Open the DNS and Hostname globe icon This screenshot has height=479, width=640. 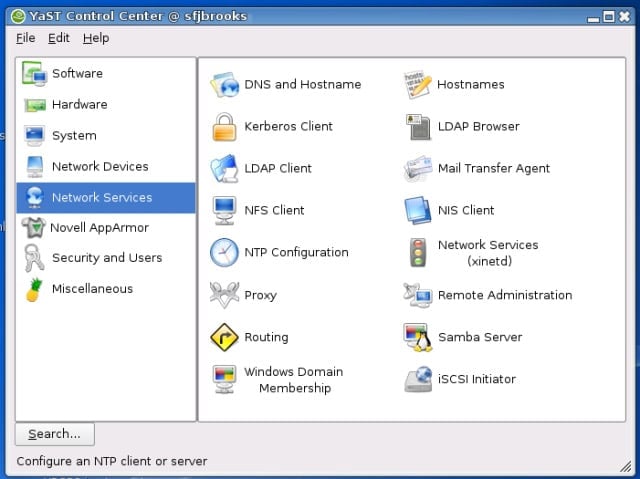click(224, 84)
